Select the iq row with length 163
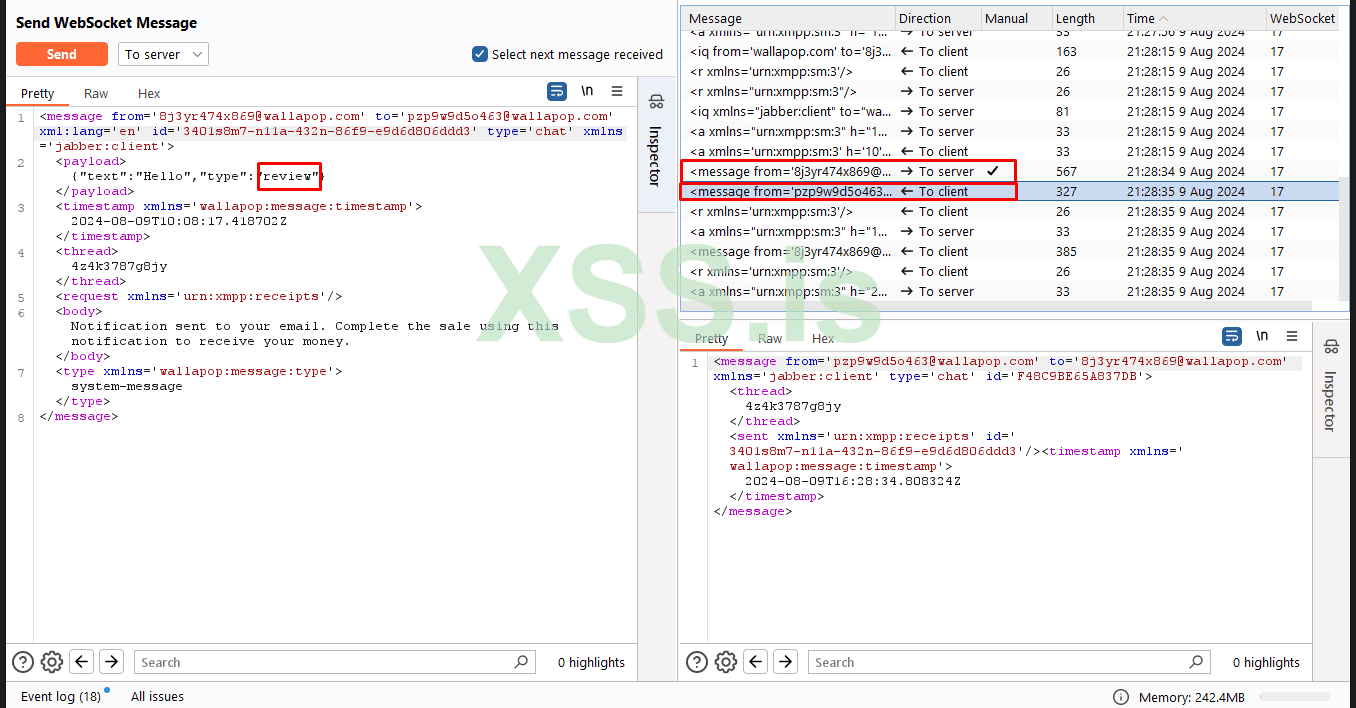The height and width of the screenshot is (708, 1356). [x=1010, y=51]
